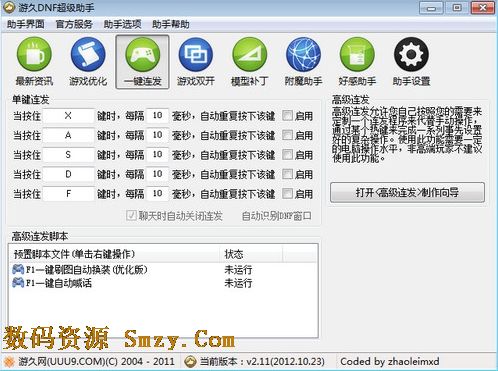Click the 游久DNF超级助手 title bar icon
The height and width of the screenshot is (371, 498).
[x=9, y=7]
